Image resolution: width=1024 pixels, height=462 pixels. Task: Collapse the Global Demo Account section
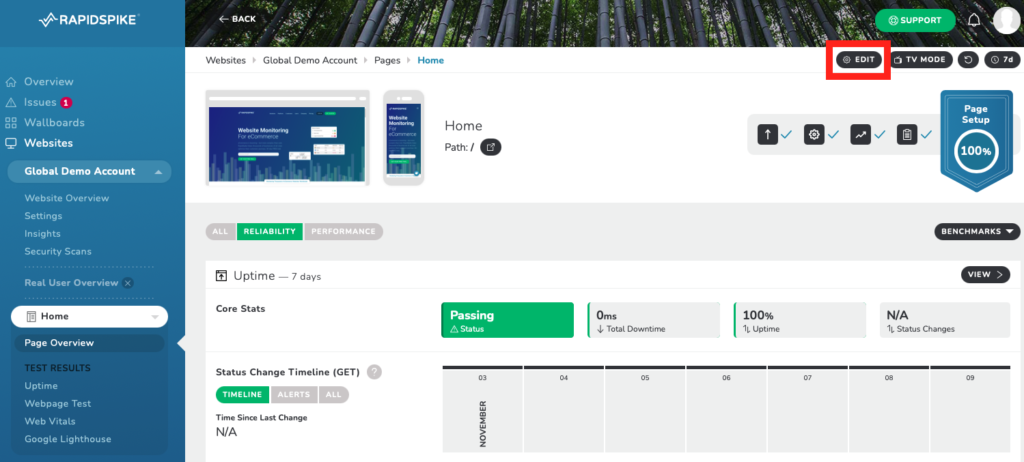[158, 172]
